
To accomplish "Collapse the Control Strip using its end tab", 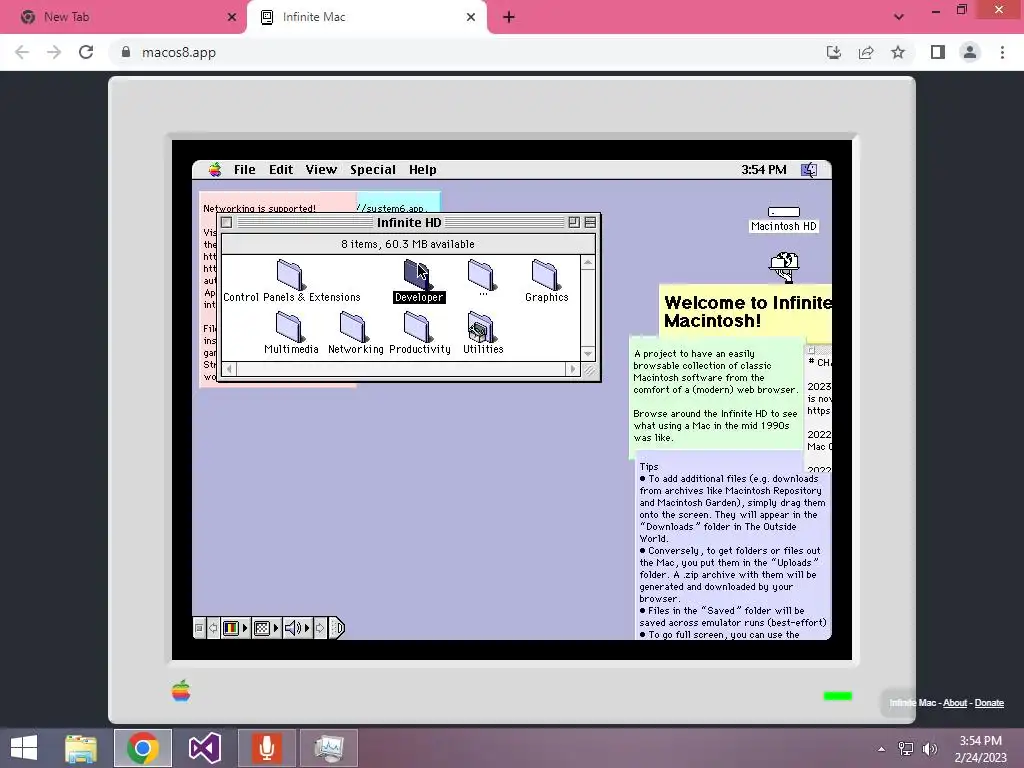I will (336, 628).
